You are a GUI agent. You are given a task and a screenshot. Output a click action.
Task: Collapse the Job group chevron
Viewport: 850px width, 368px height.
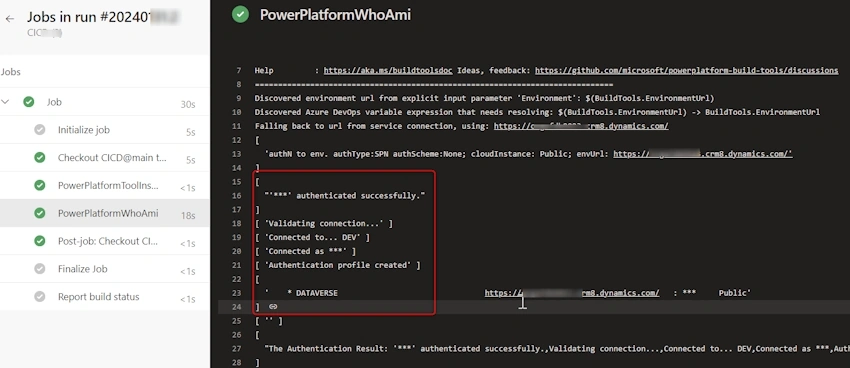coord(5,102)
